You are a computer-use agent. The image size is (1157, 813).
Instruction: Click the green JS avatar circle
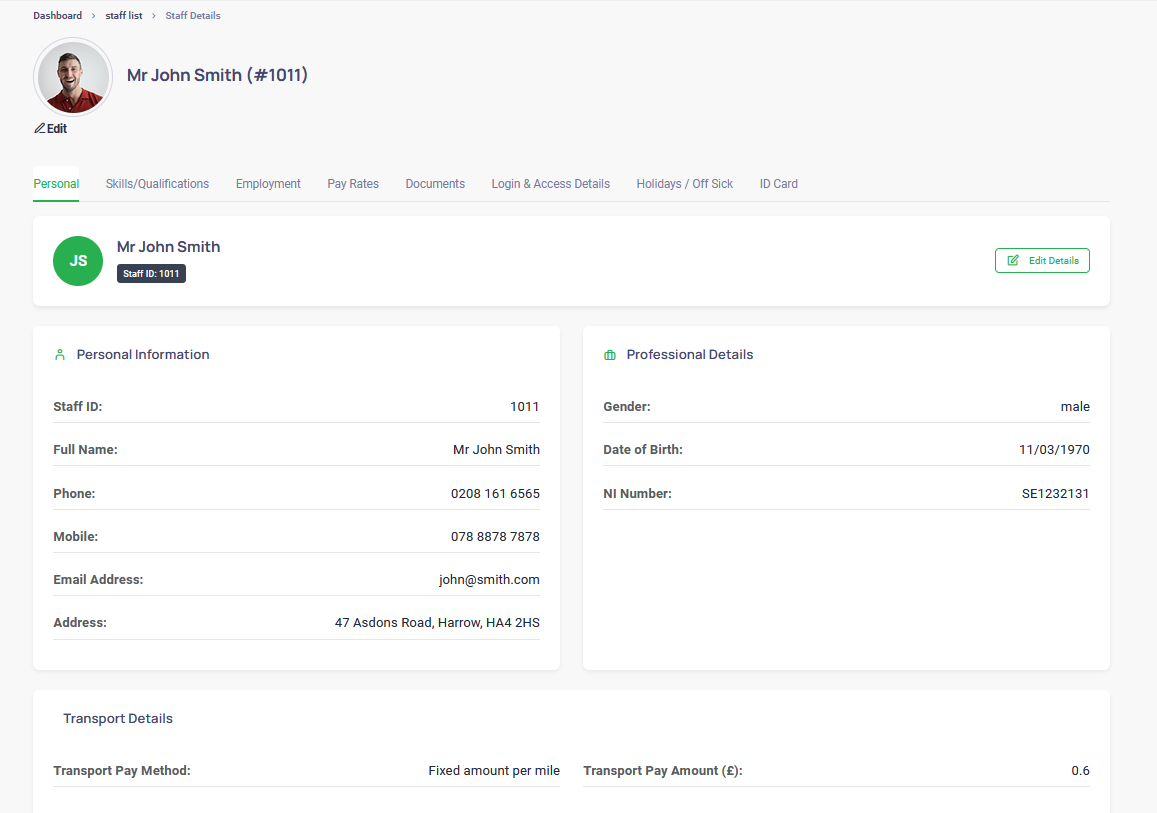click(77, 260)
